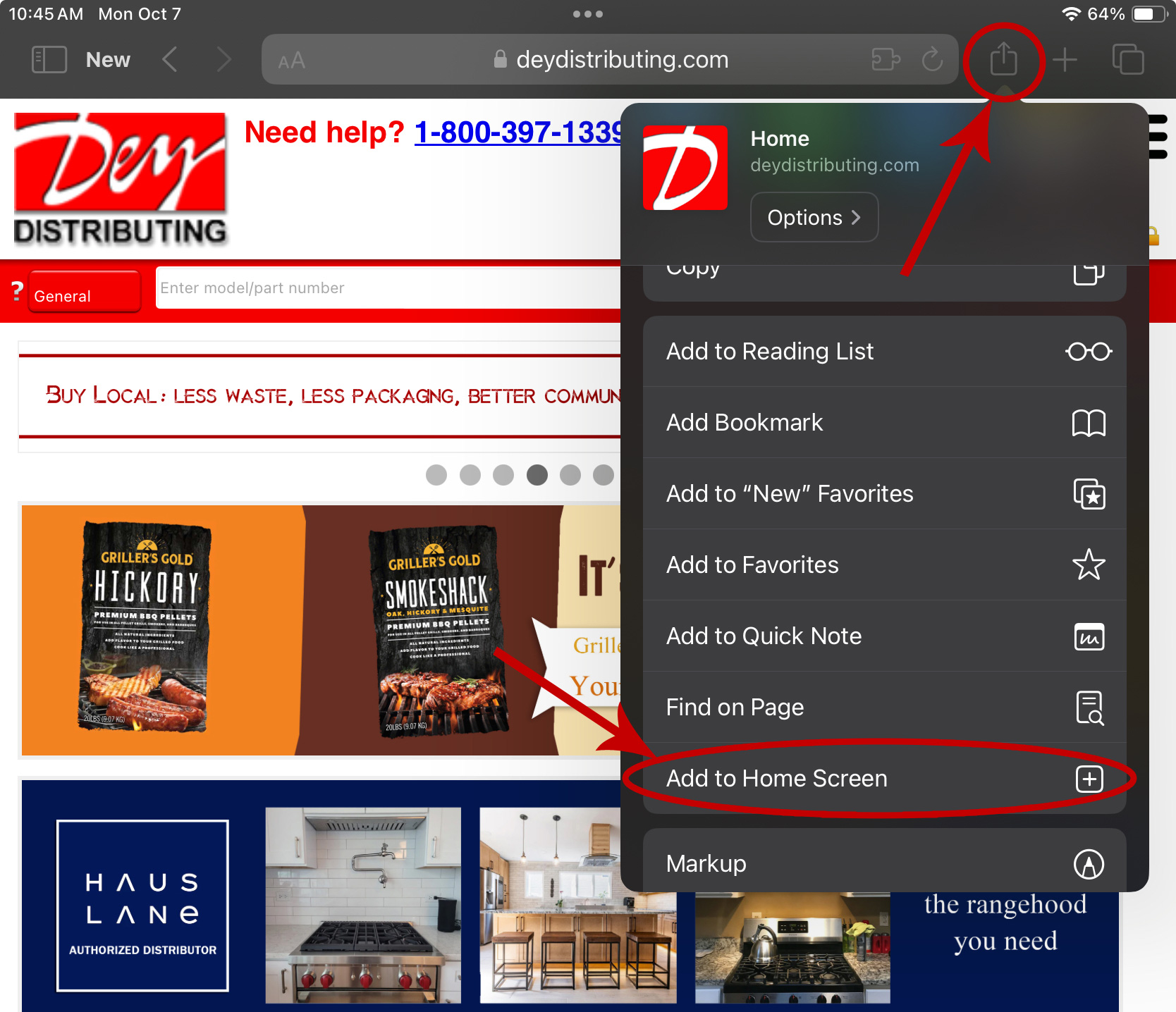Toggle the Safari sidebar panel
1176x1012 pixels.
[49, 60]
